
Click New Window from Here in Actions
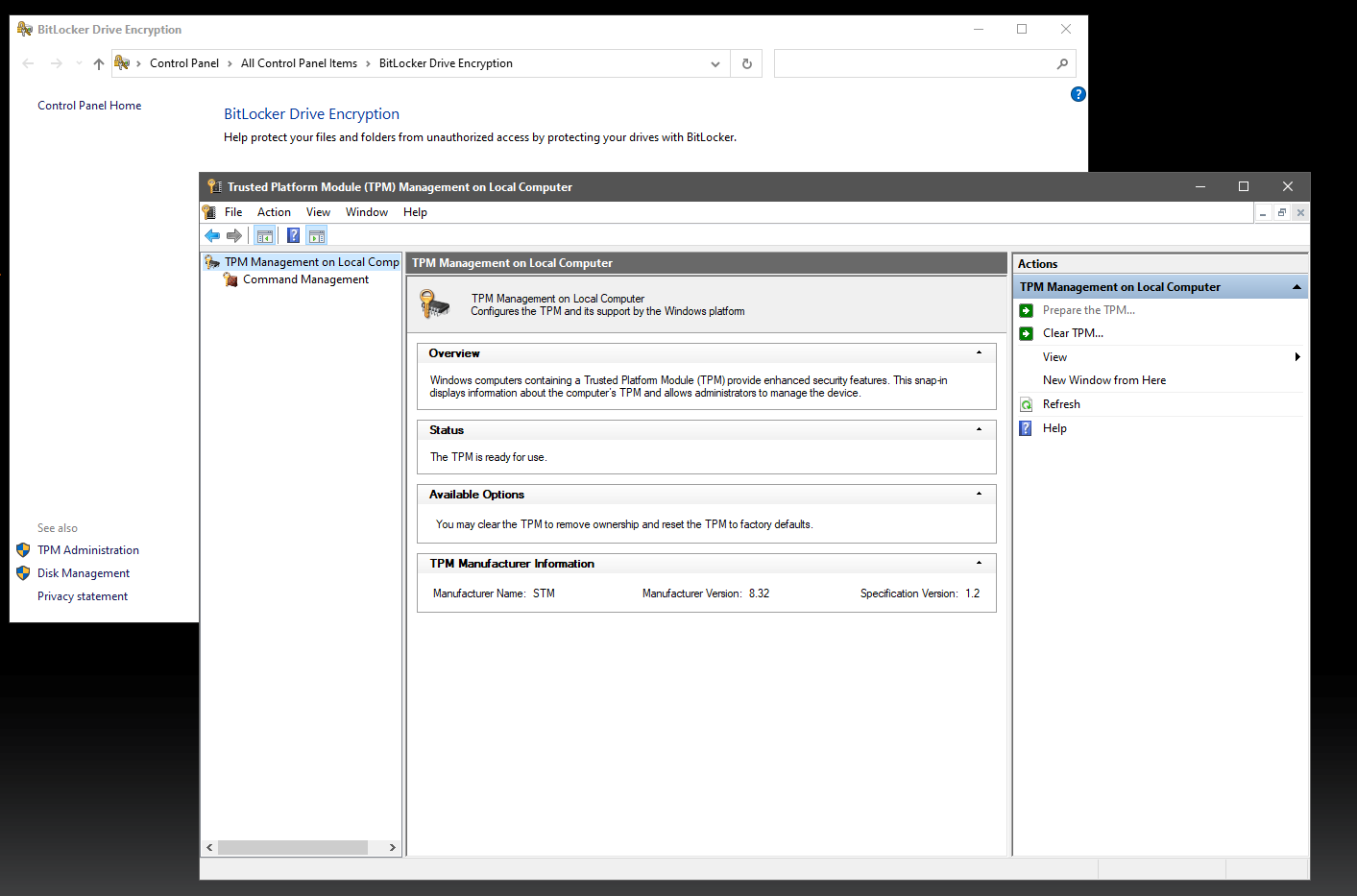[x=1104, y=380]
